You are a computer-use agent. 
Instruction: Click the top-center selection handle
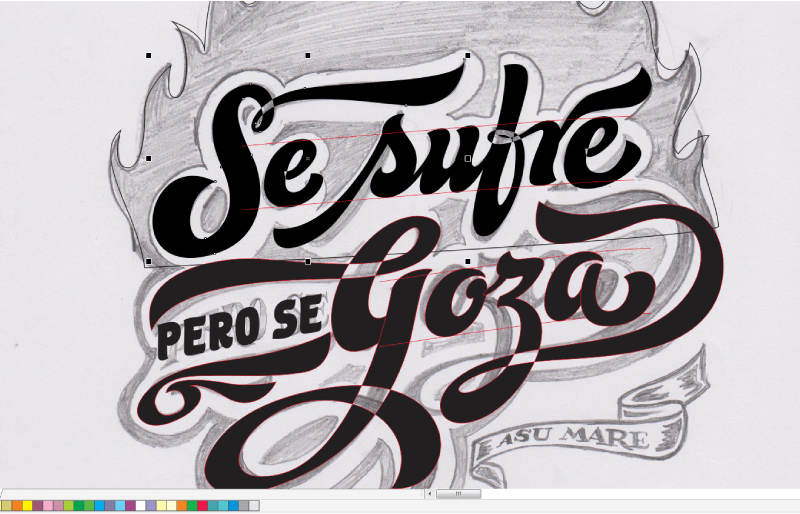[308, 56]
